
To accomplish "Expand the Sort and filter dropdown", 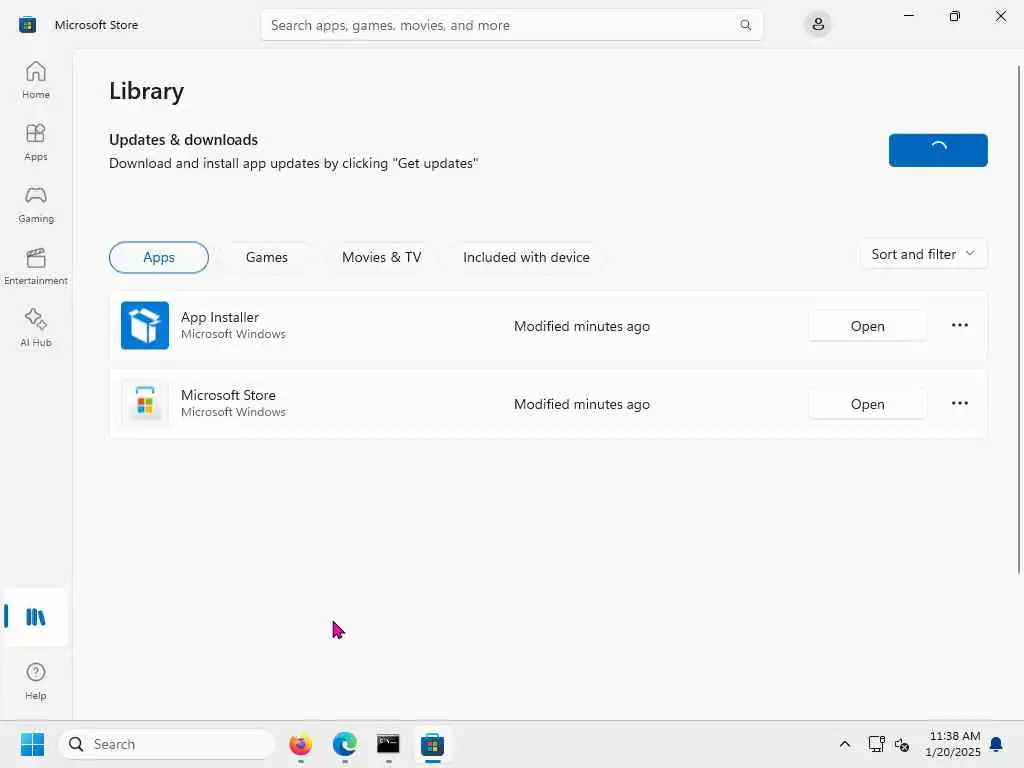I will click(x=923, y=254).
